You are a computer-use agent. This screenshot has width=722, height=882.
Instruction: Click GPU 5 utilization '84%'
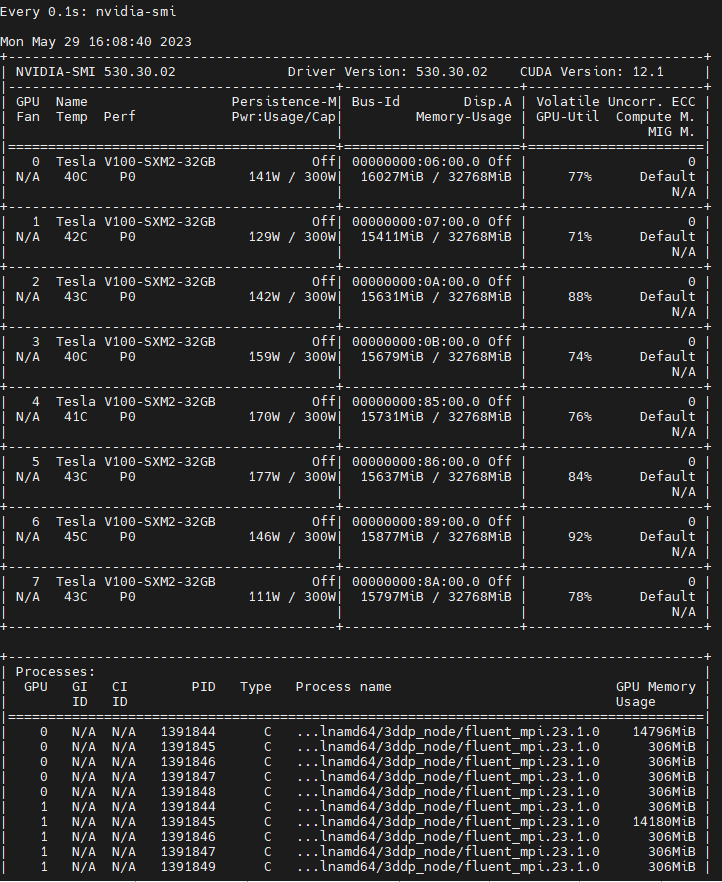point(580,476)
